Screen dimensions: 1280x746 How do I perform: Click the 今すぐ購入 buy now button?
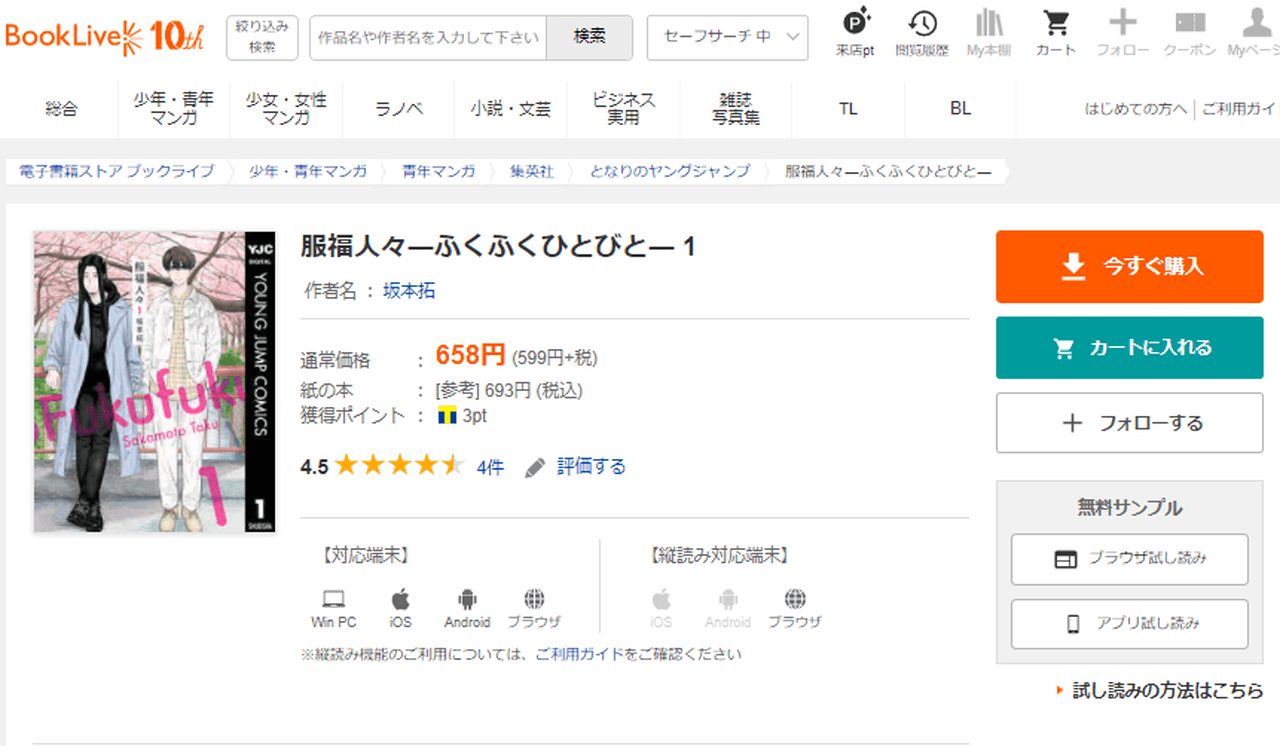click(x=1129, y=266)
